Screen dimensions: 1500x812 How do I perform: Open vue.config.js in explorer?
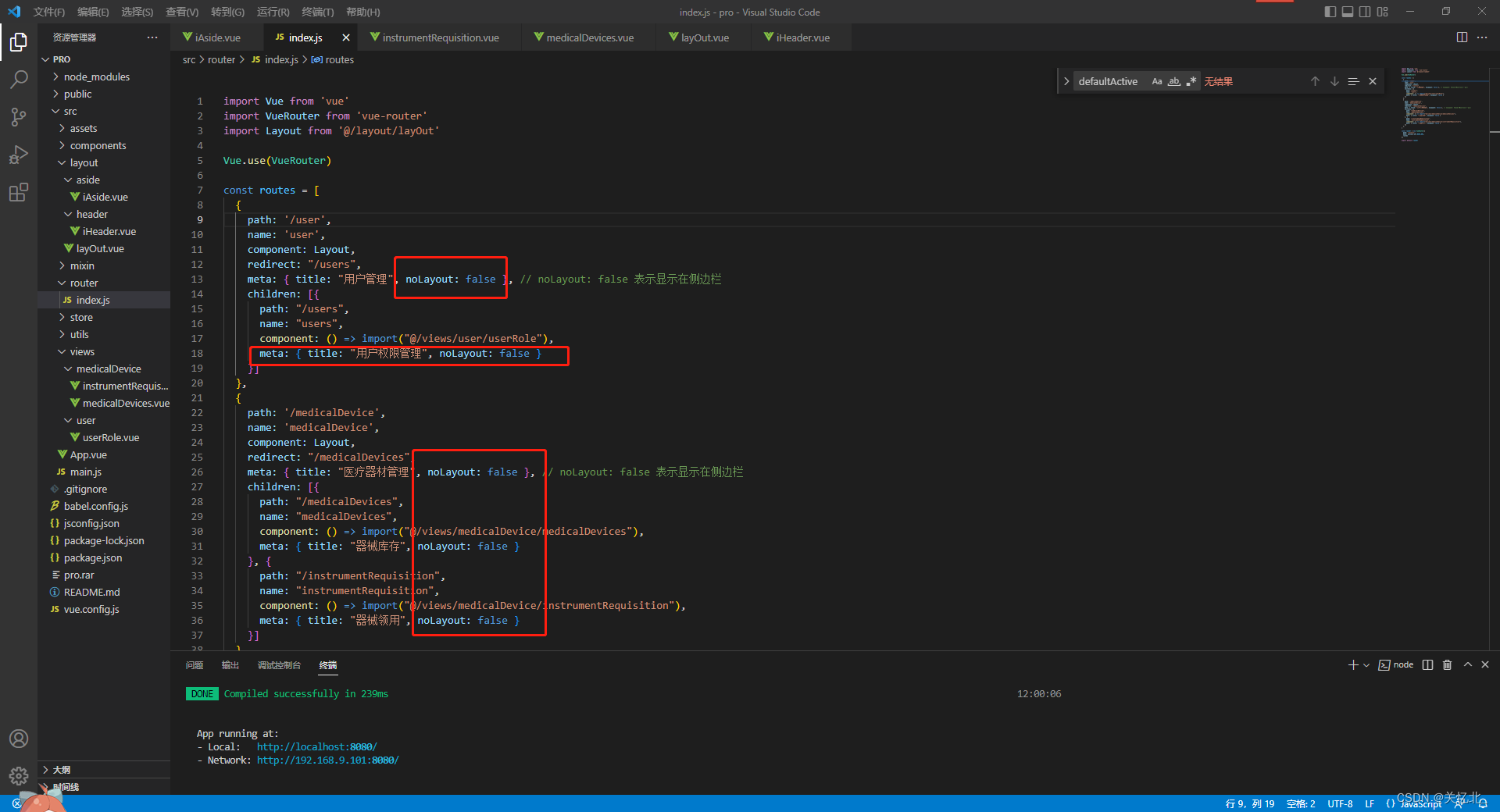click(104, 609)
